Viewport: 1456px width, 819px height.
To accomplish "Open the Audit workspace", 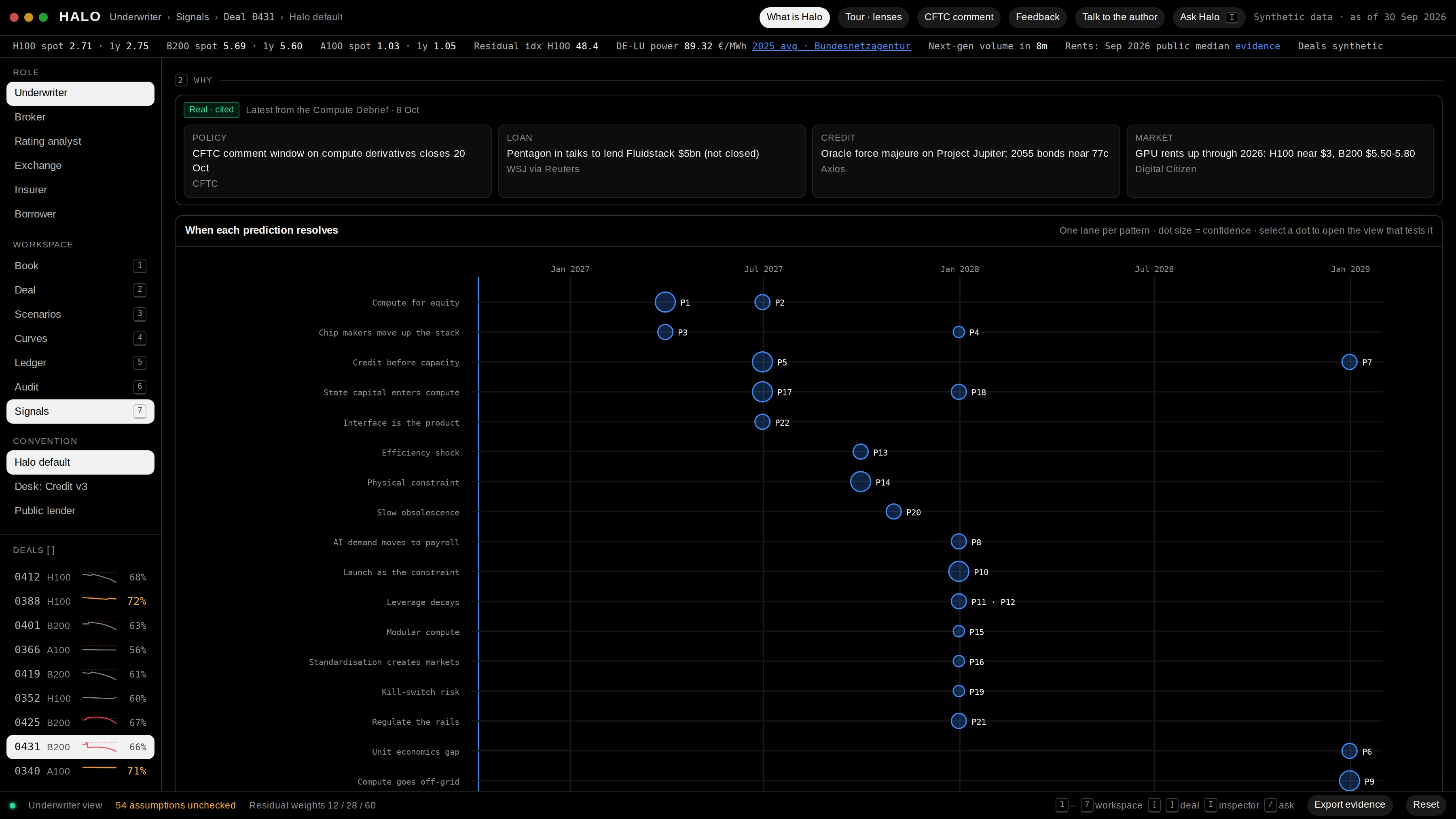I will (x=80, y=387).
